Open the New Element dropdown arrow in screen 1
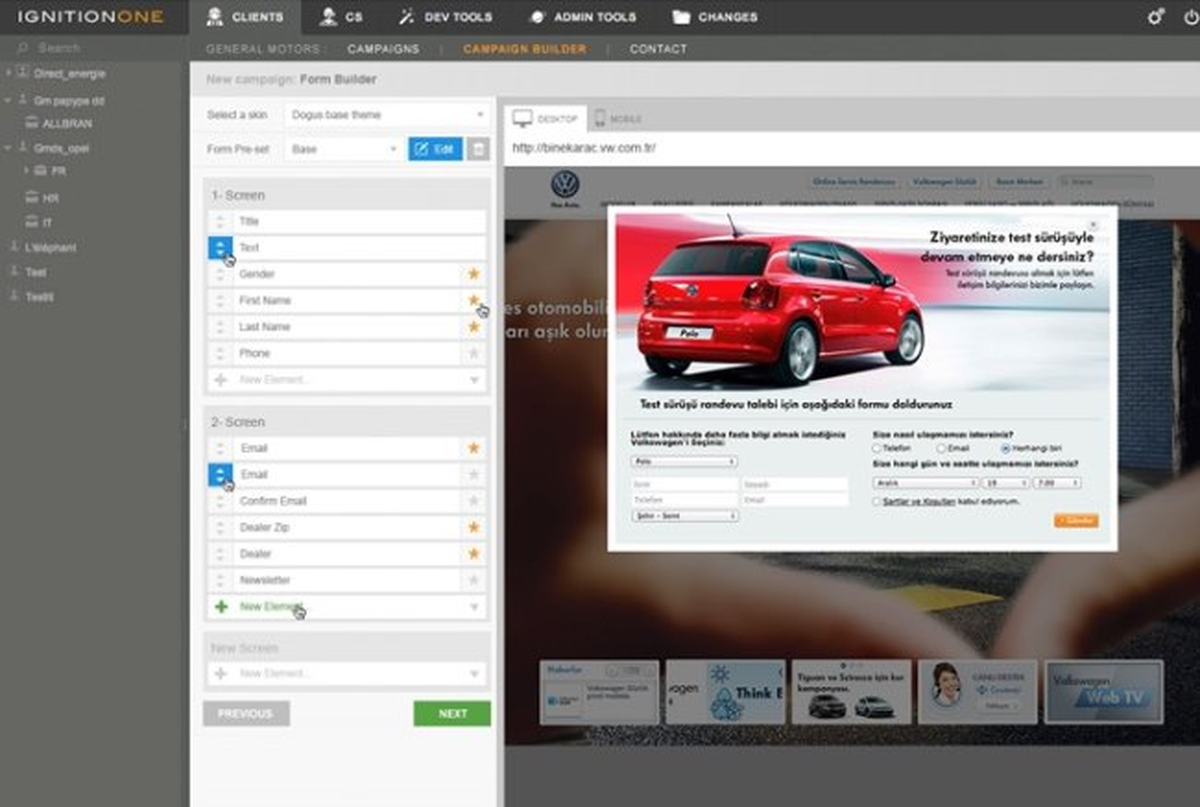The height and width of the screenshot is (807, 1200). coord(474,380)
